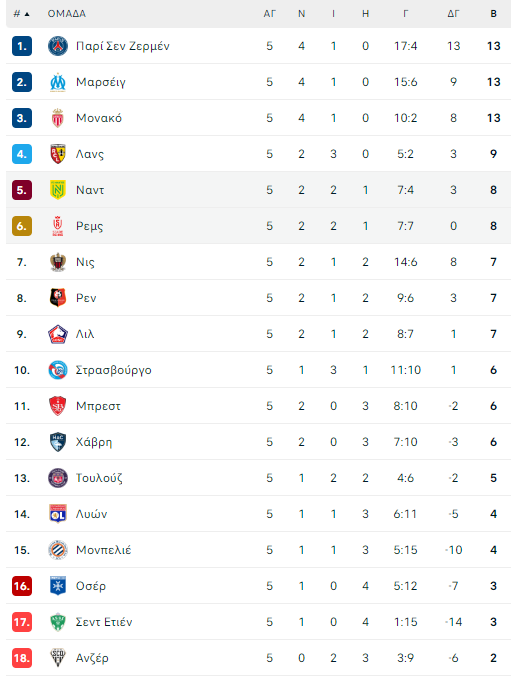511x678 pixels.
Task: Select the Τουλούζ table row
Action: 259,478
